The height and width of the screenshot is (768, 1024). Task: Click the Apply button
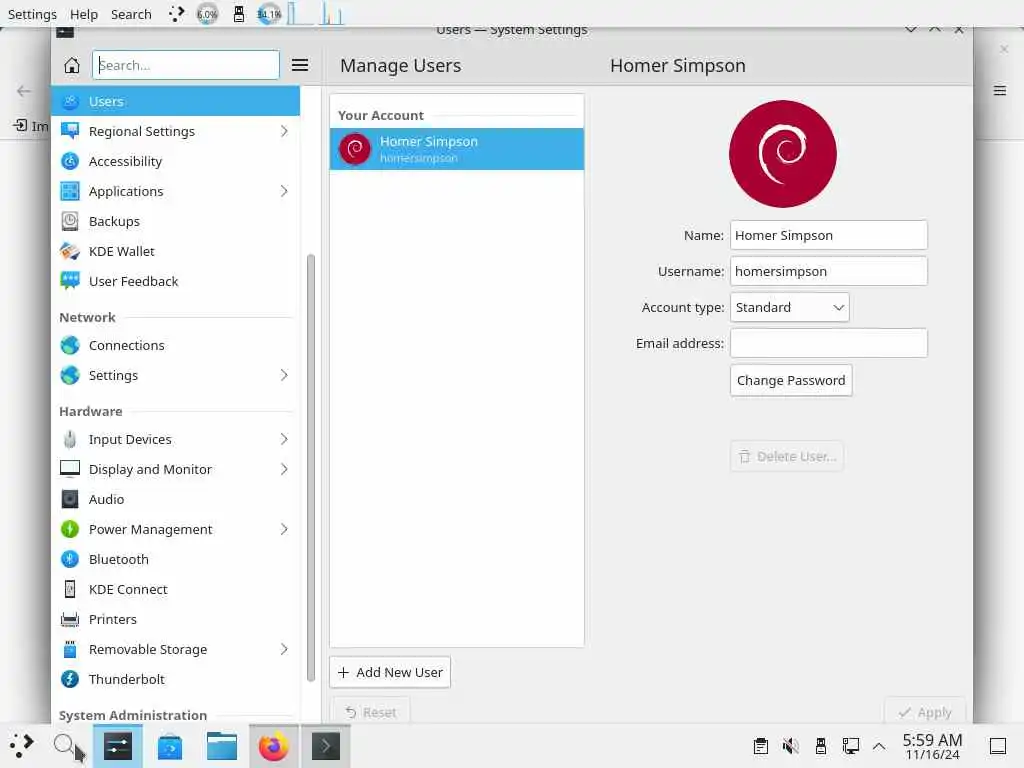click(925, 712)
